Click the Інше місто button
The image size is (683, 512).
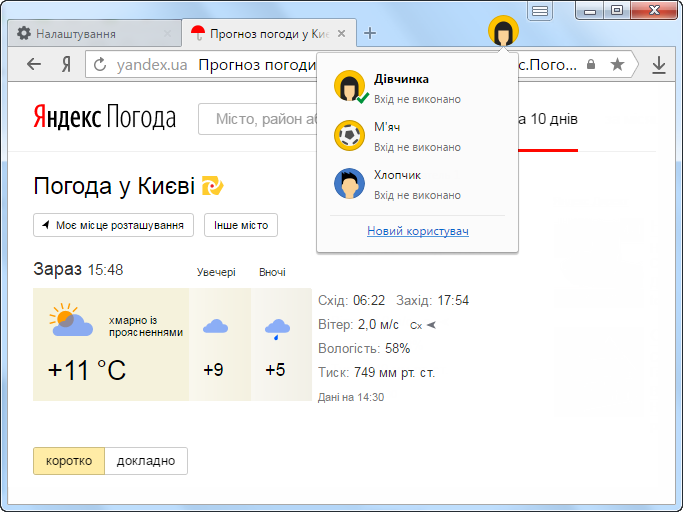pyautogui.click(x=241, y=225)
